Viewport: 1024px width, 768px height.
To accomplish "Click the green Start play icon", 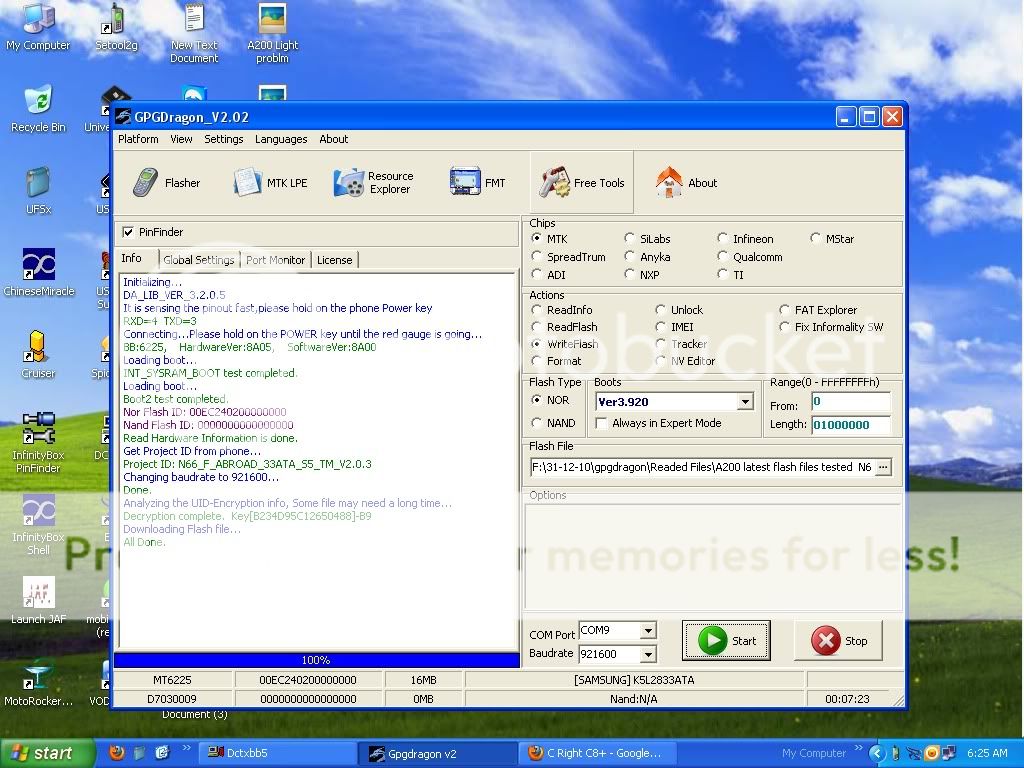I will pyautogui.click(x=712, y=640).
